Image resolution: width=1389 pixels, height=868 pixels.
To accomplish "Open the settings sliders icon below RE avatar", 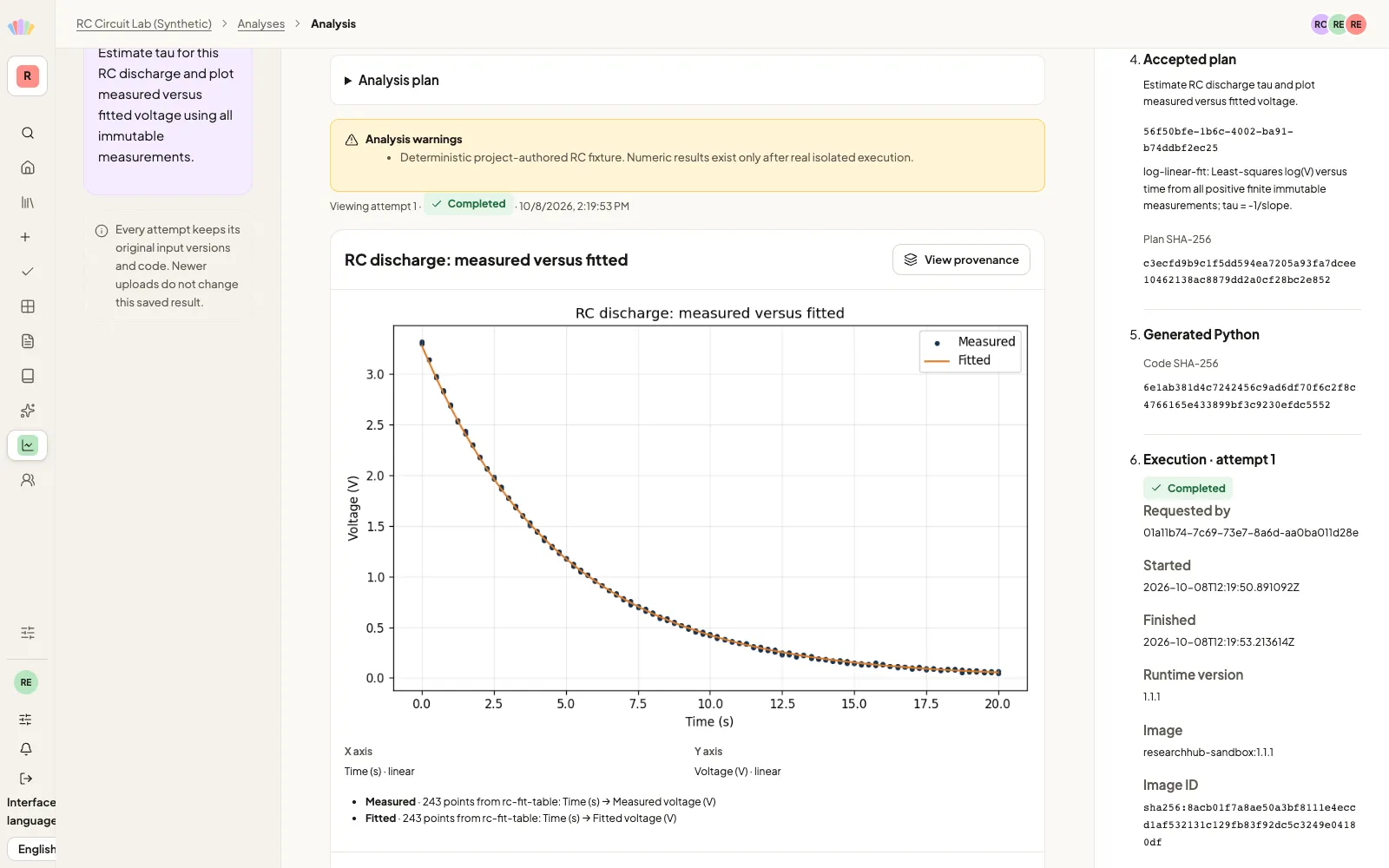I will tap(26, 720).
